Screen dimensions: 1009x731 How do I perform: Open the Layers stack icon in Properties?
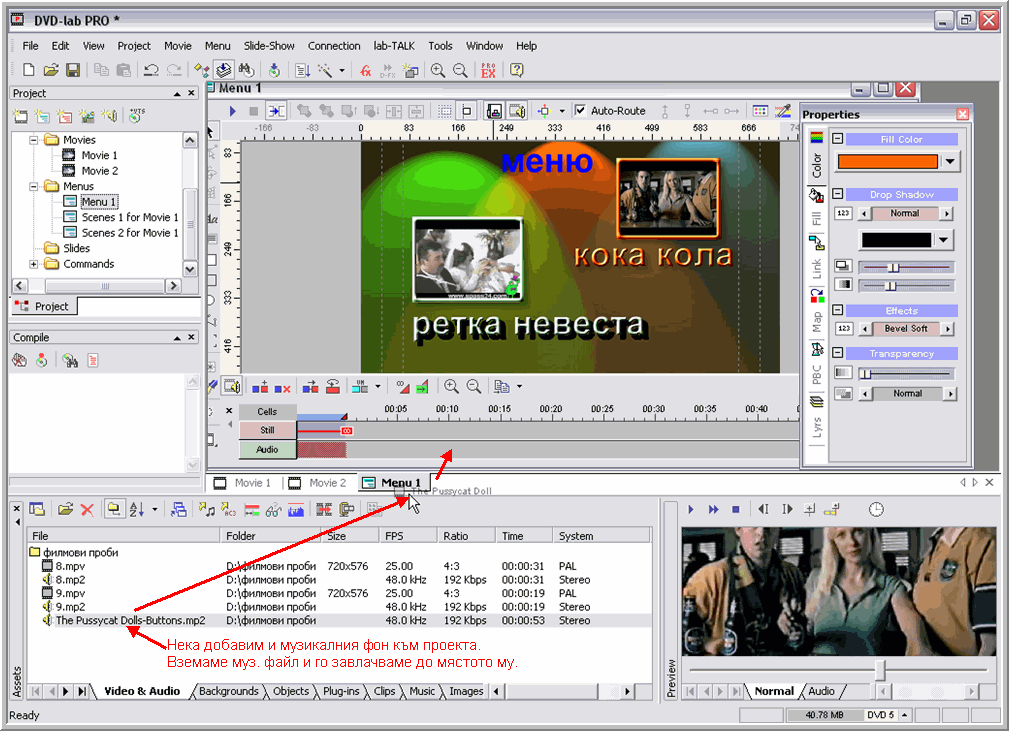point(817,402)
